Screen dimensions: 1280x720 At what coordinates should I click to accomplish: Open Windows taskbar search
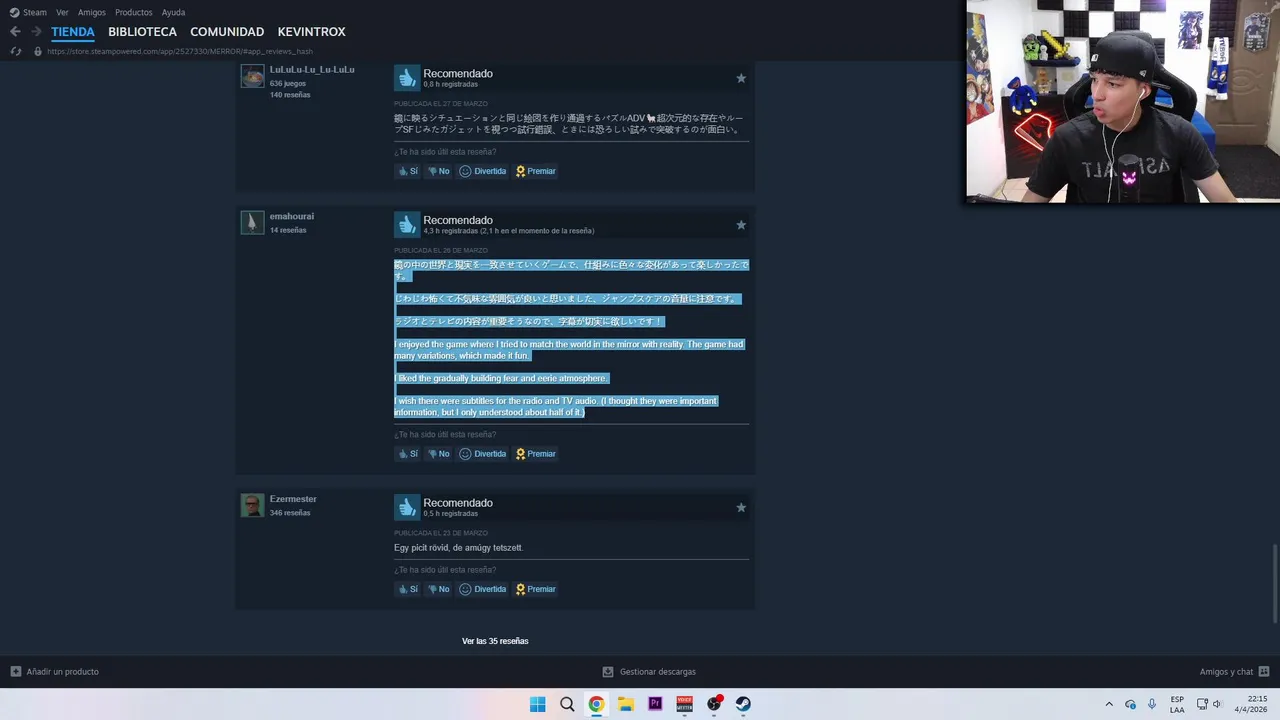click(x=567, y=704)
